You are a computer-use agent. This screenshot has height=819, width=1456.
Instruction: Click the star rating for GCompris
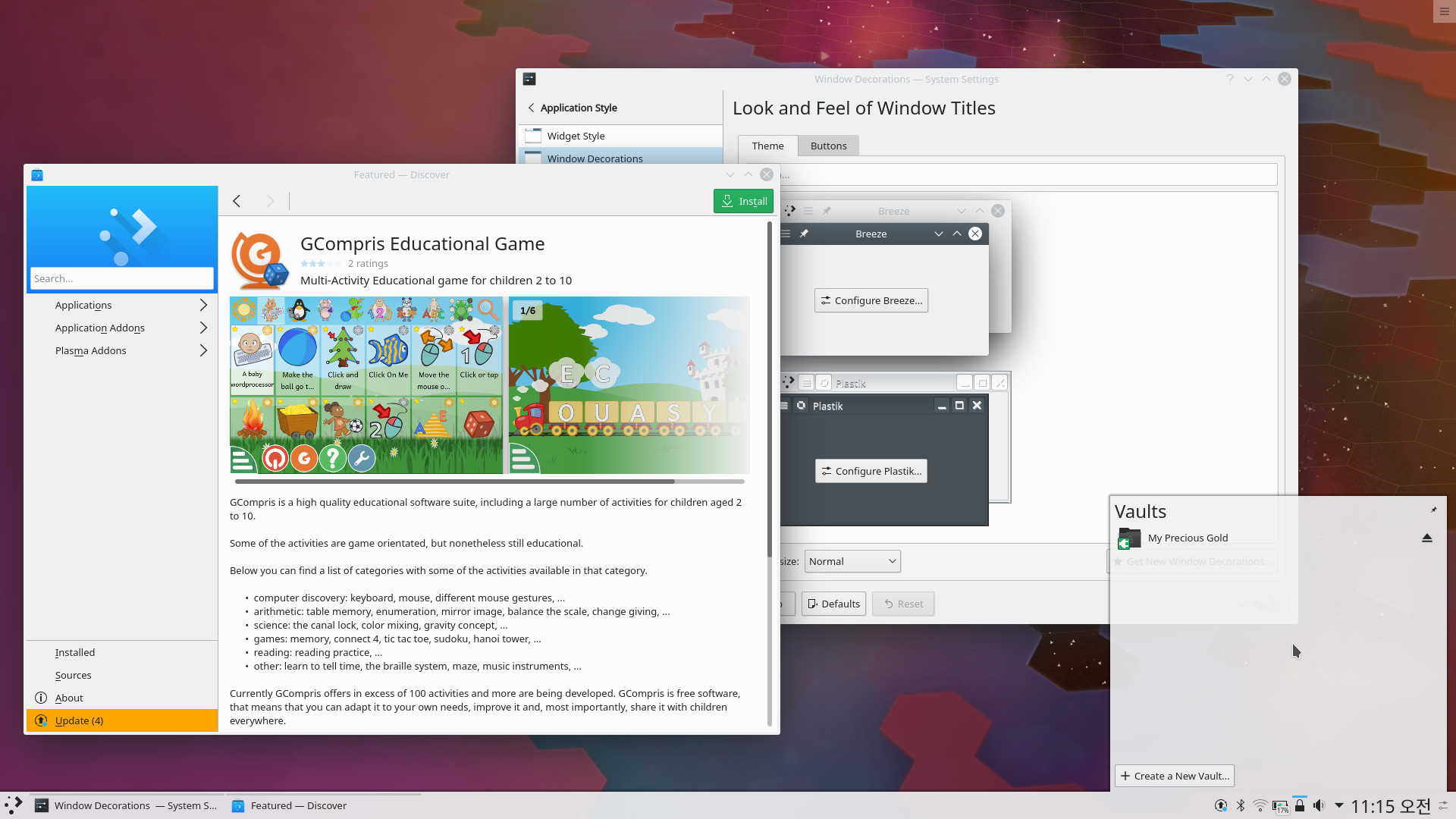tap(320, 263)
